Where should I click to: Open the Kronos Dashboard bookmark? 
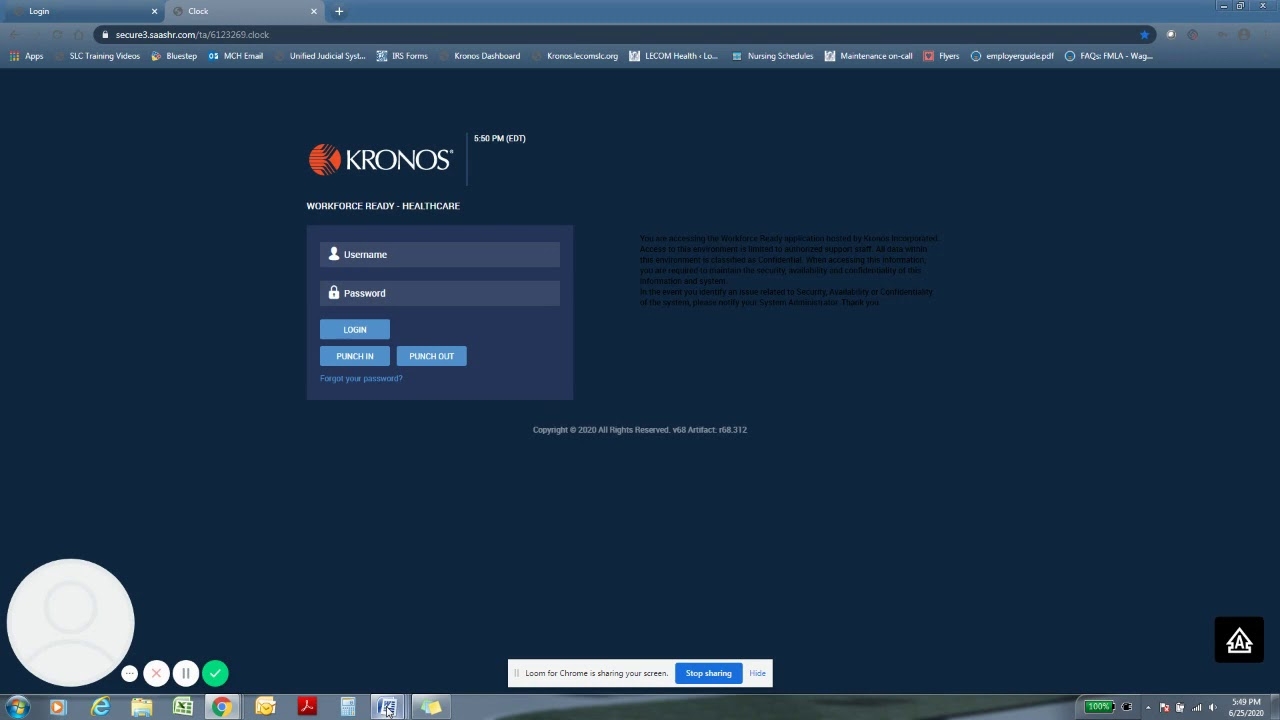(x=486, y=56)
